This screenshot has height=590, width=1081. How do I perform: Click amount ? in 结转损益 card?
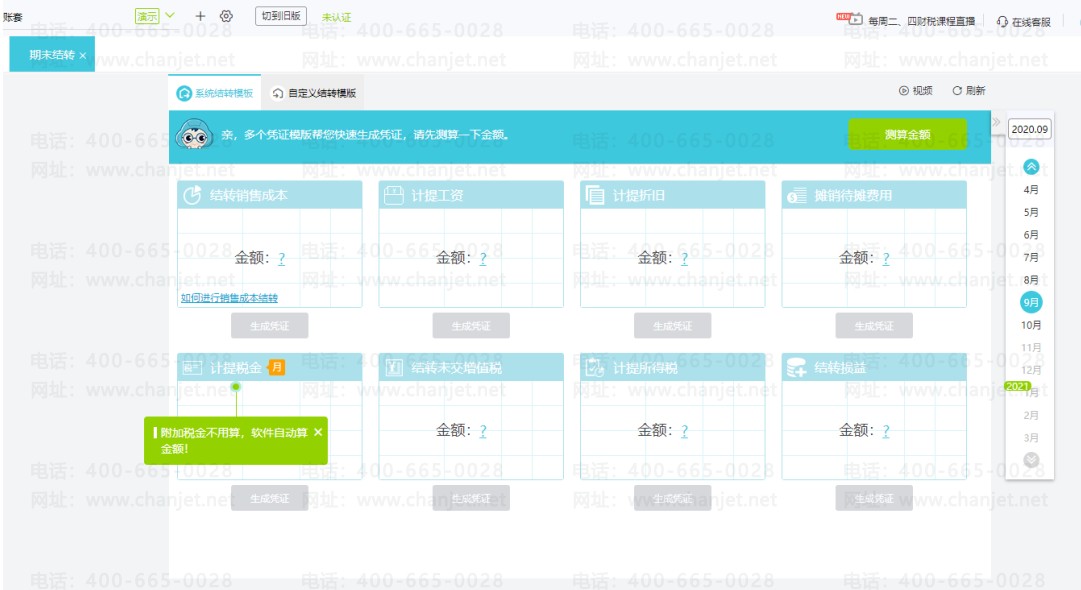tap(885, 431)
